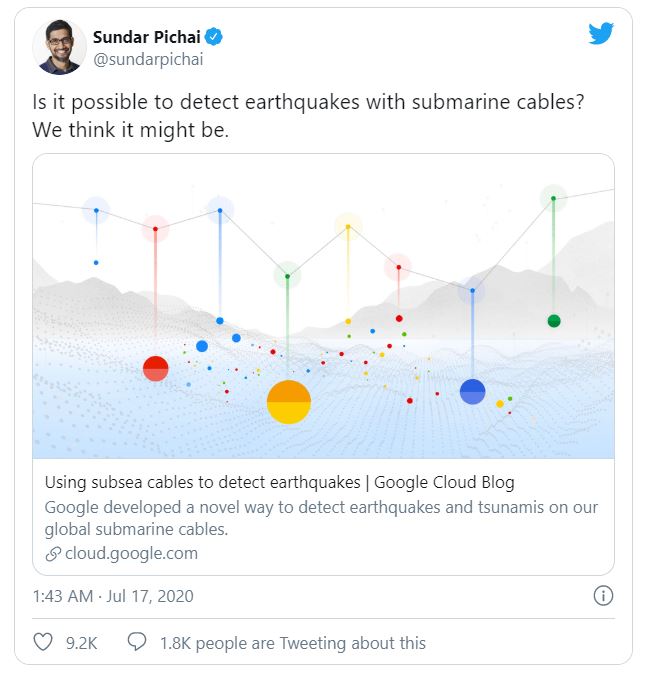Viewport: 648px width, 678px height.
Task: Click the blue verified badge
Action: (215, 37)
